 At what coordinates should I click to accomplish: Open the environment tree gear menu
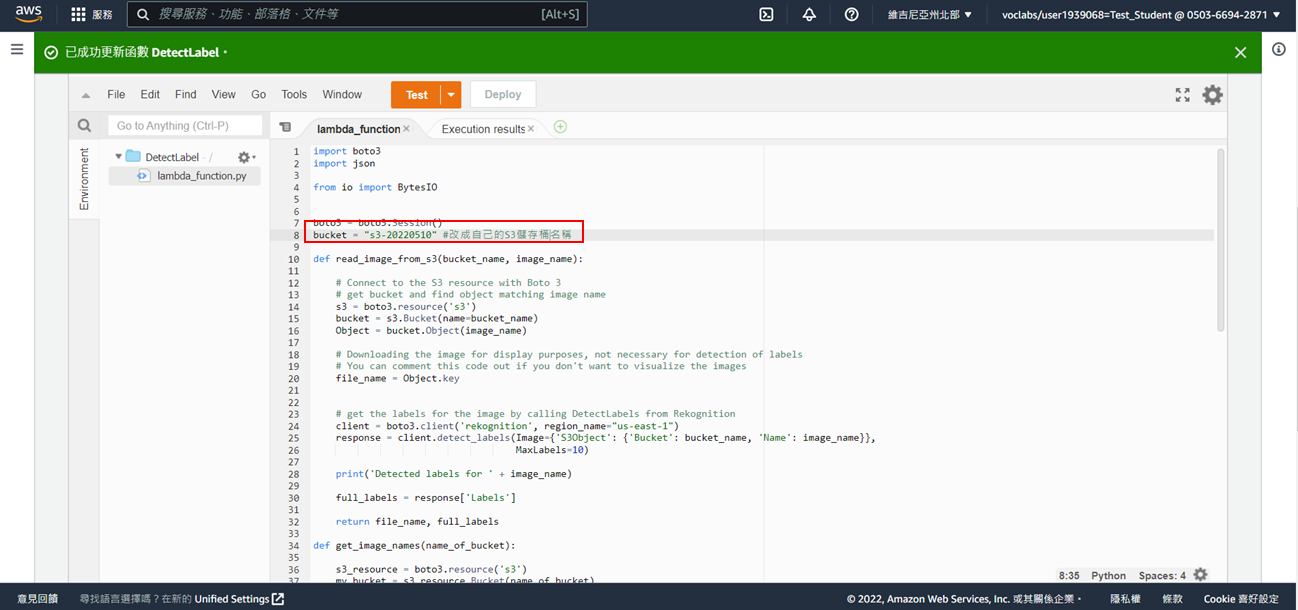click(246, 157)
